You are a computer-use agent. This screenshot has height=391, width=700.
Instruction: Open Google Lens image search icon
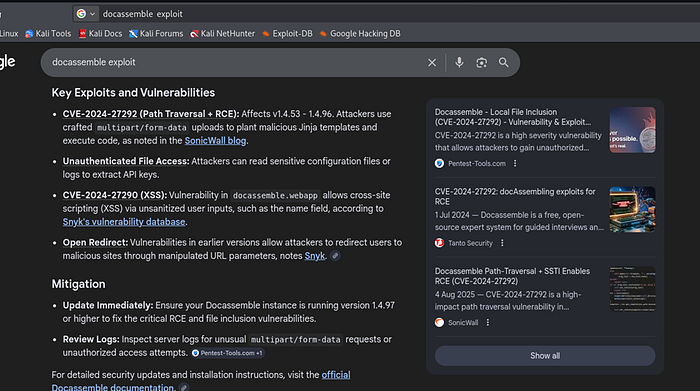481,62
